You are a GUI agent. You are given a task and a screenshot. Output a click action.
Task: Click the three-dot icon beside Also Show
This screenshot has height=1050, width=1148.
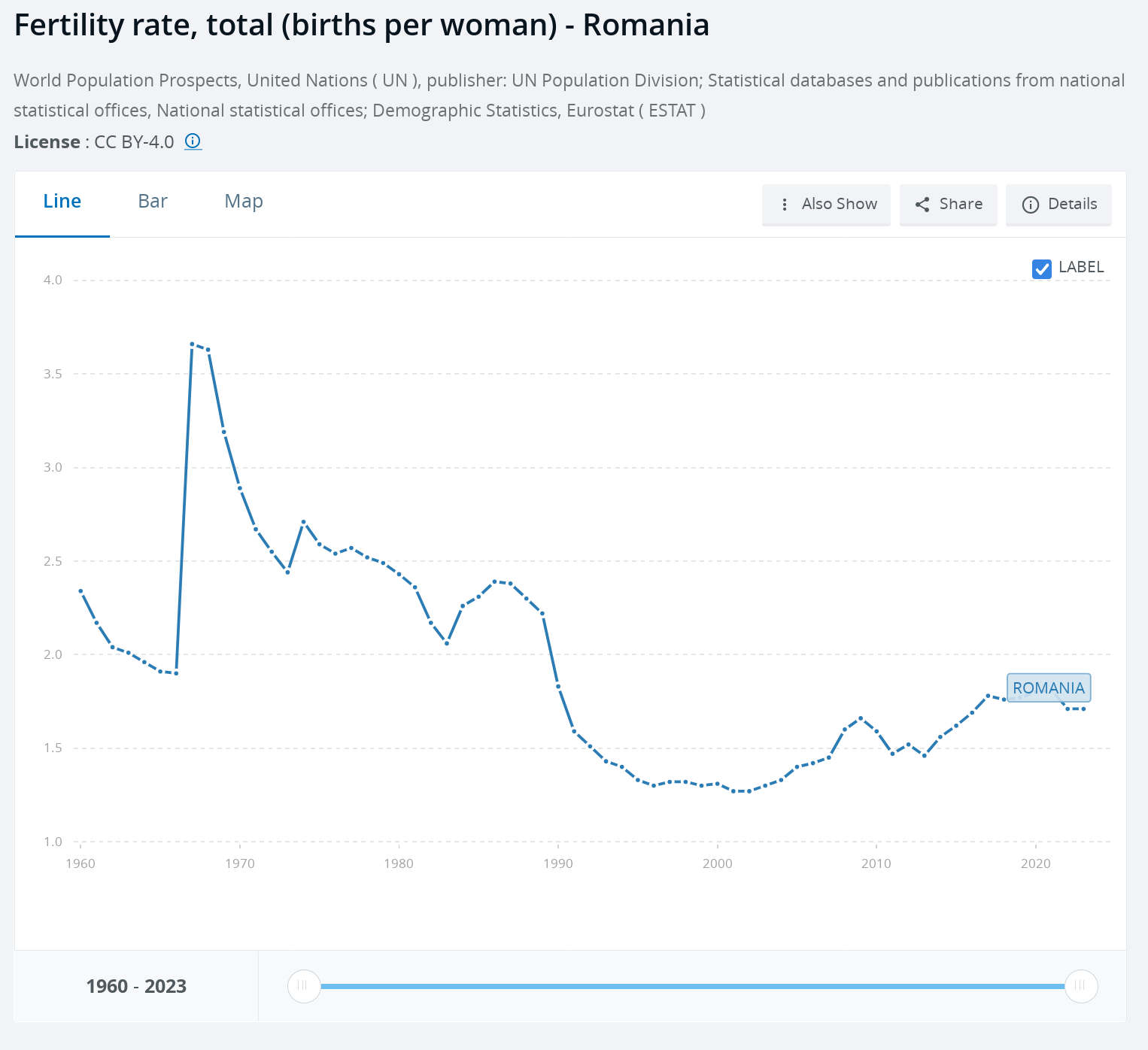[x=785, y=205]
